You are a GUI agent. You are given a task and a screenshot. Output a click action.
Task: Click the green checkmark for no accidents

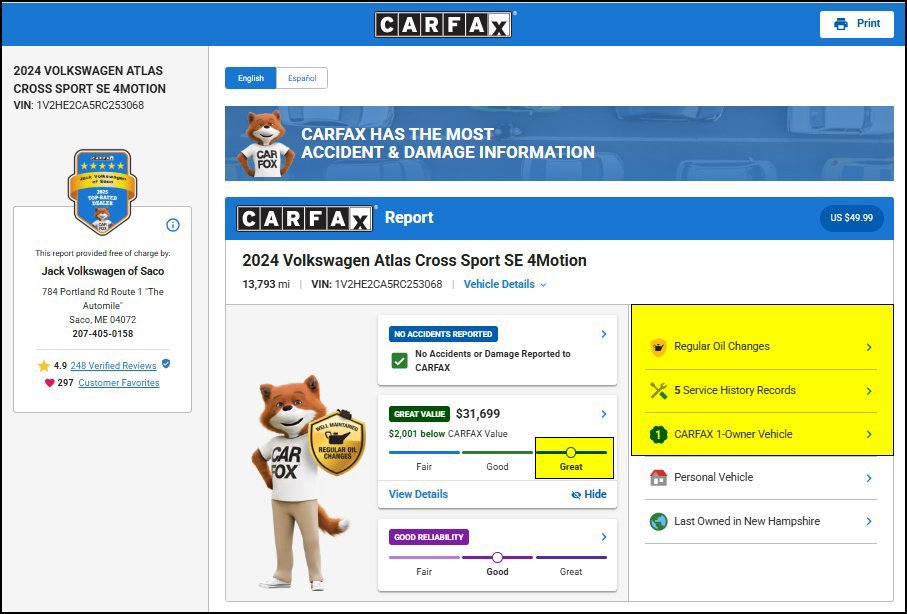[x=399, y=361]
